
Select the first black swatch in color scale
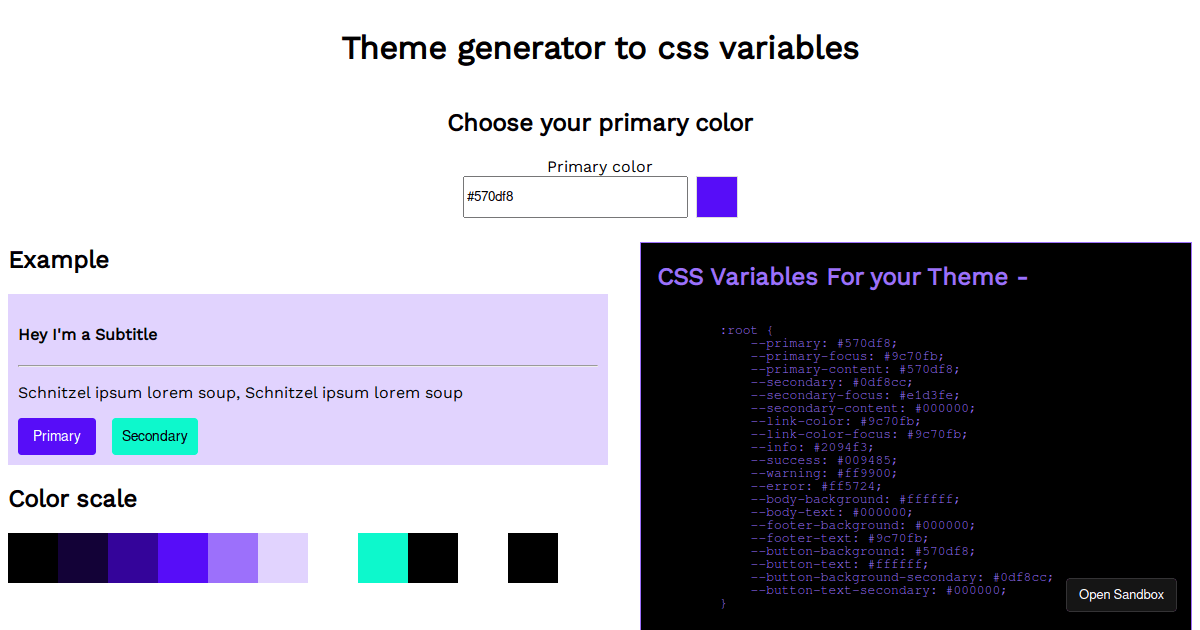tap(33, 558)
